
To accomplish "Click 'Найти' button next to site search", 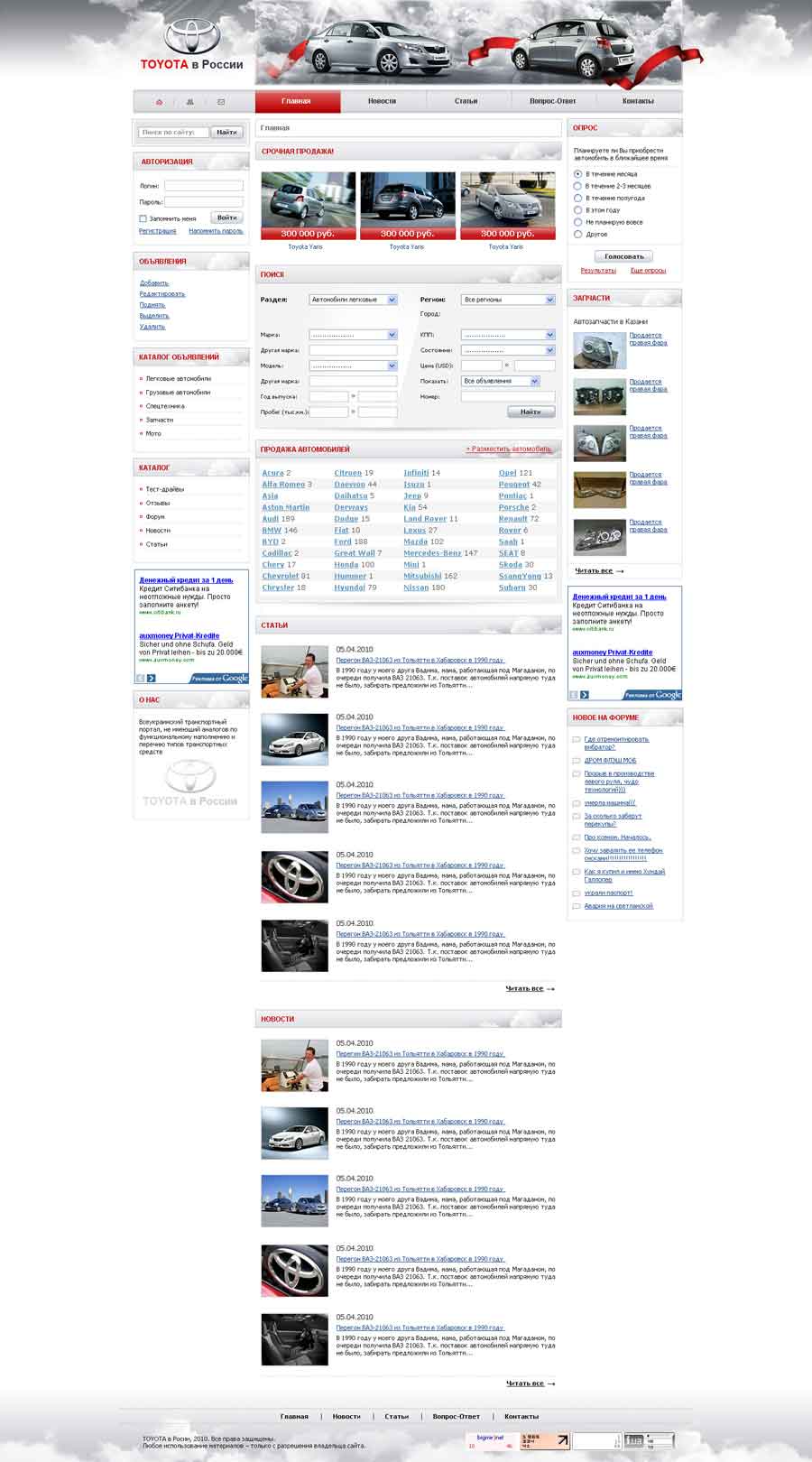I will click(x=226, y=133).
